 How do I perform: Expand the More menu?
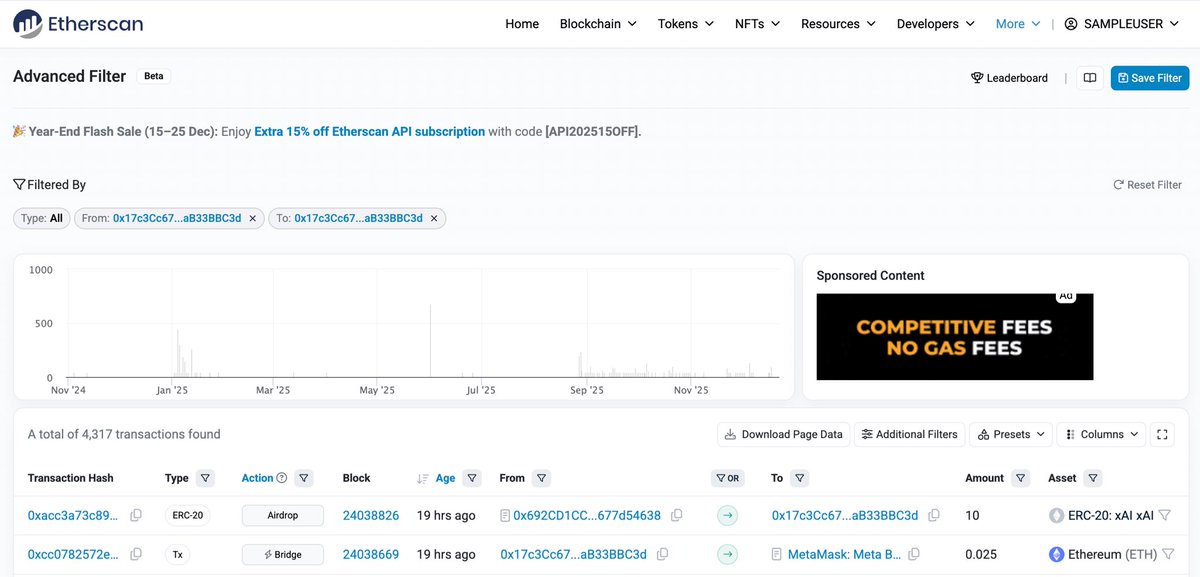[1018, 24]
